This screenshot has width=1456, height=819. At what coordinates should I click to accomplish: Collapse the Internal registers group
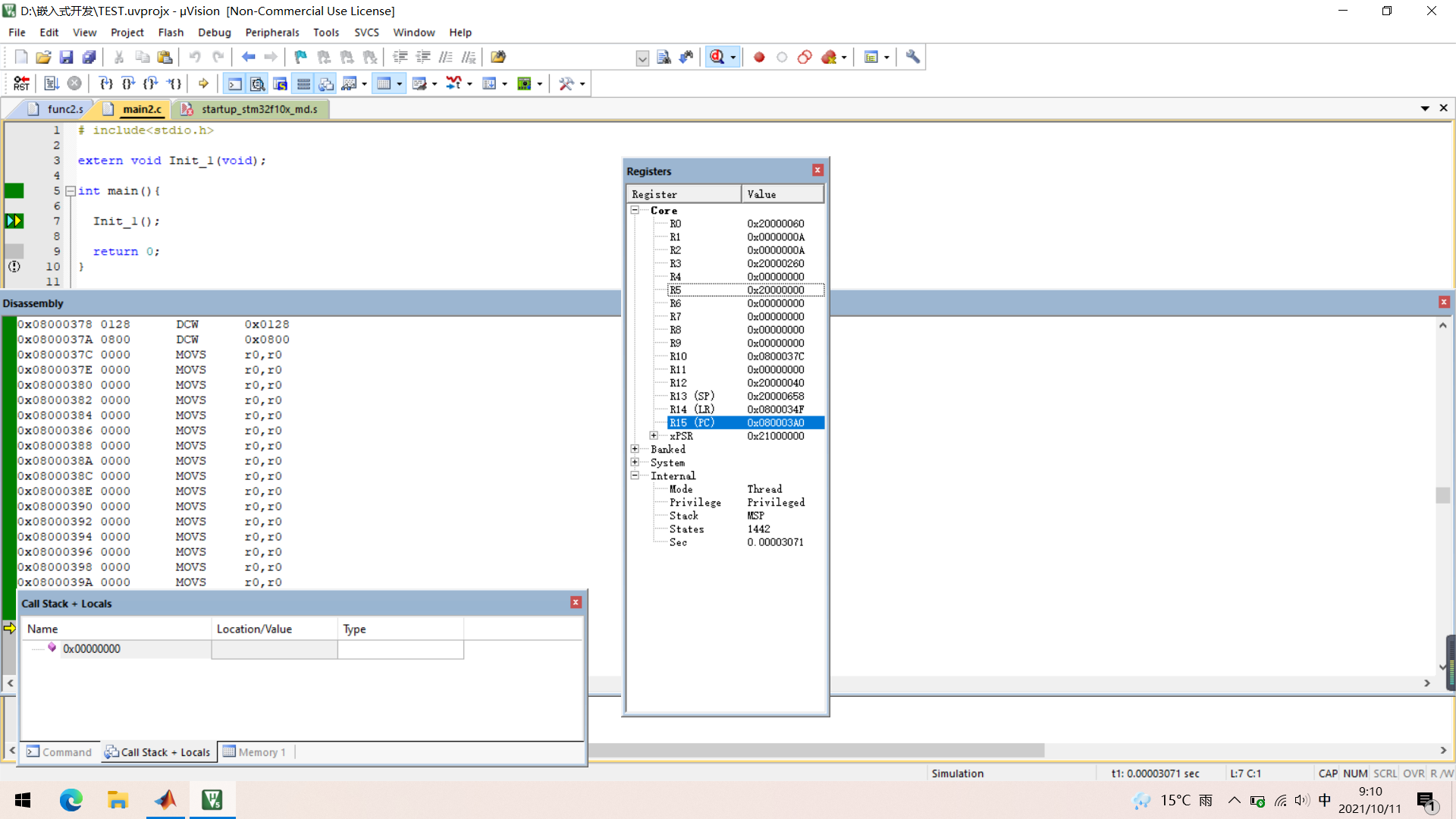coord(635,475)
